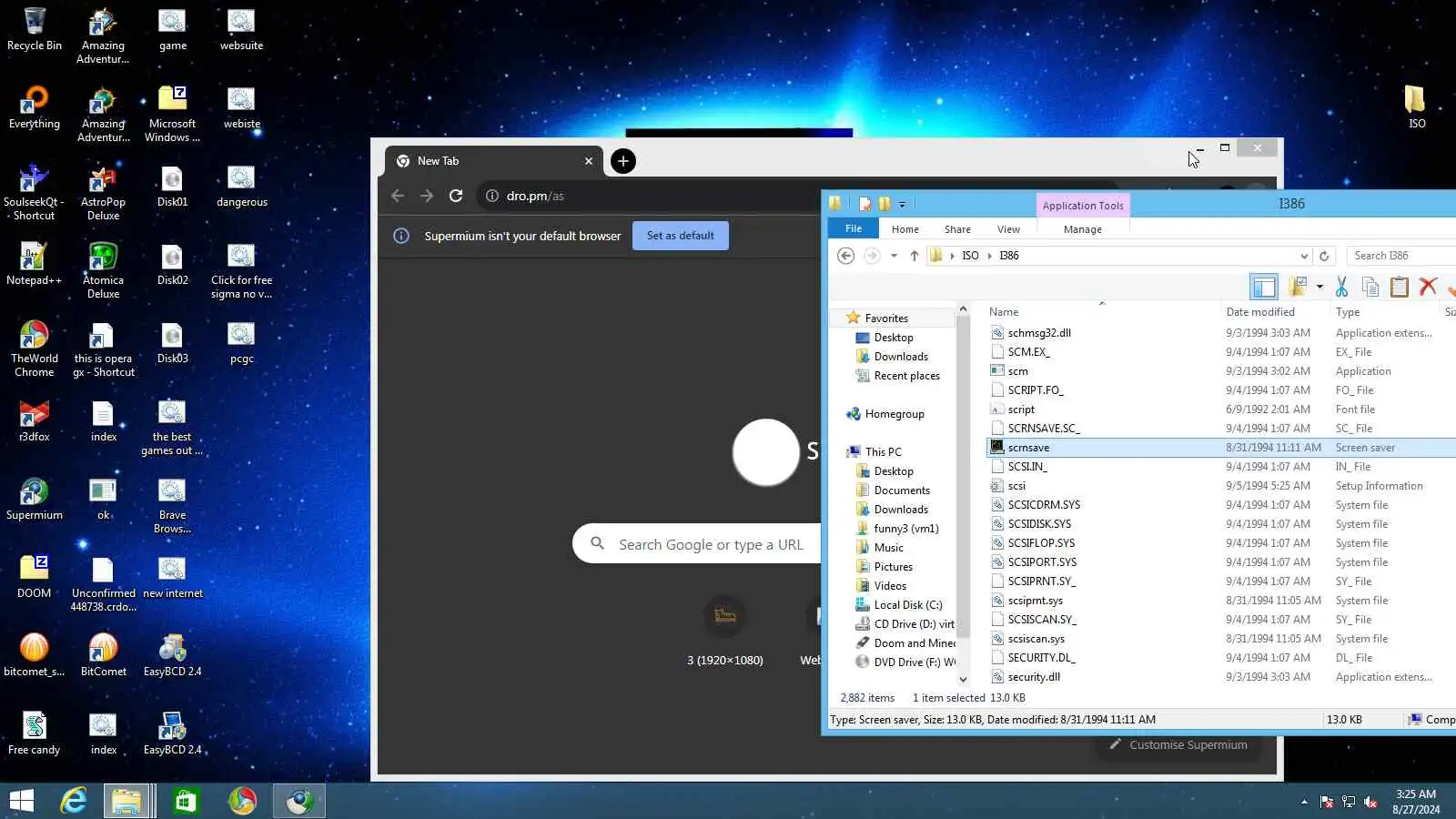Image resolution: width=1456 pixels, height=819 pixels.
Task: Select the ISO folder on the desktop
Action: (x=1415, y=107)
